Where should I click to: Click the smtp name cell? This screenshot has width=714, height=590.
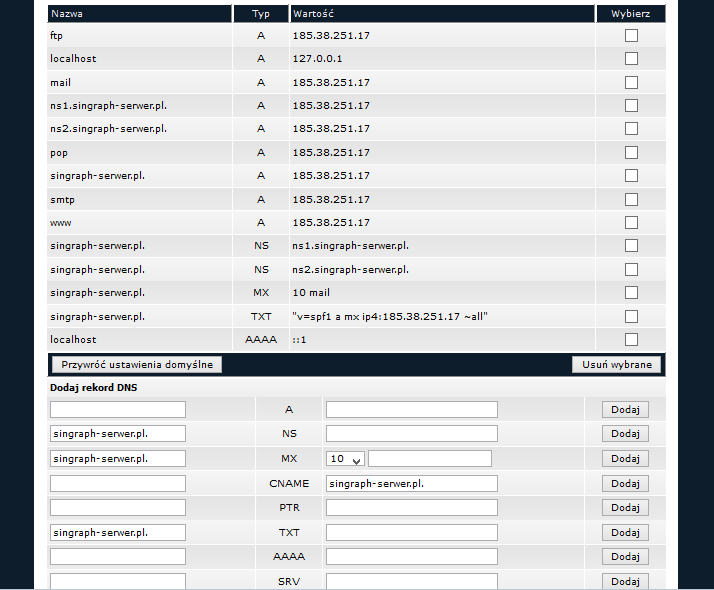pos(62,199)
